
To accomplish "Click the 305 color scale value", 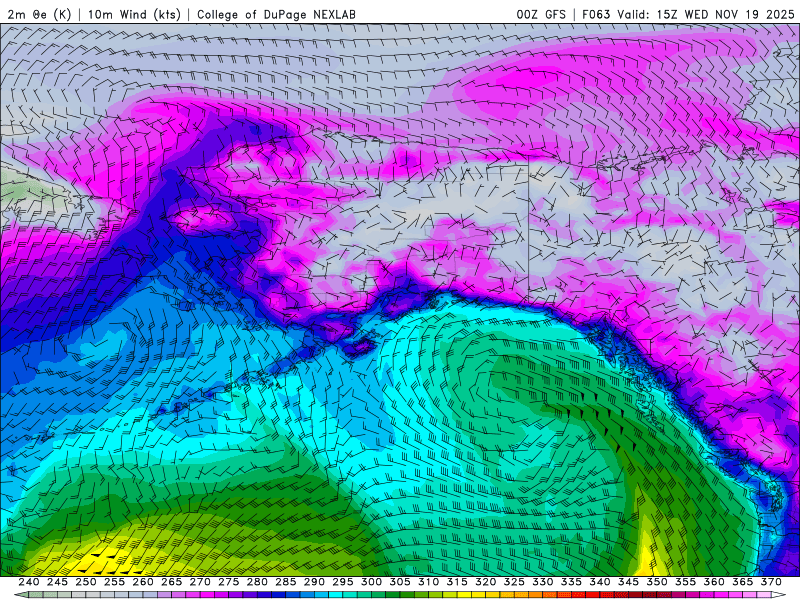I will 400,582.
